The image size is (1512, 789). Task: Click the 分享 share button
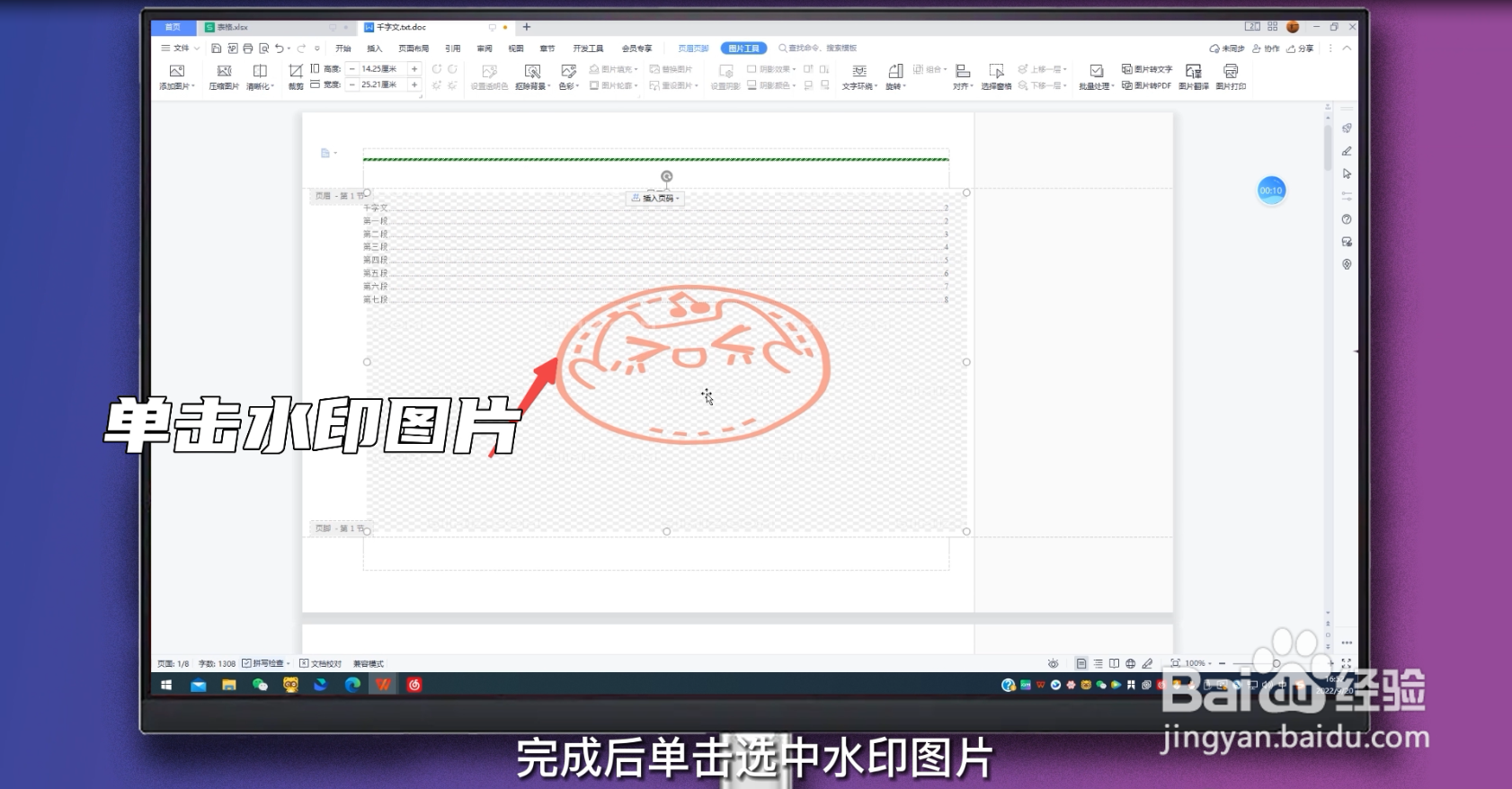tap(1300, 49)
